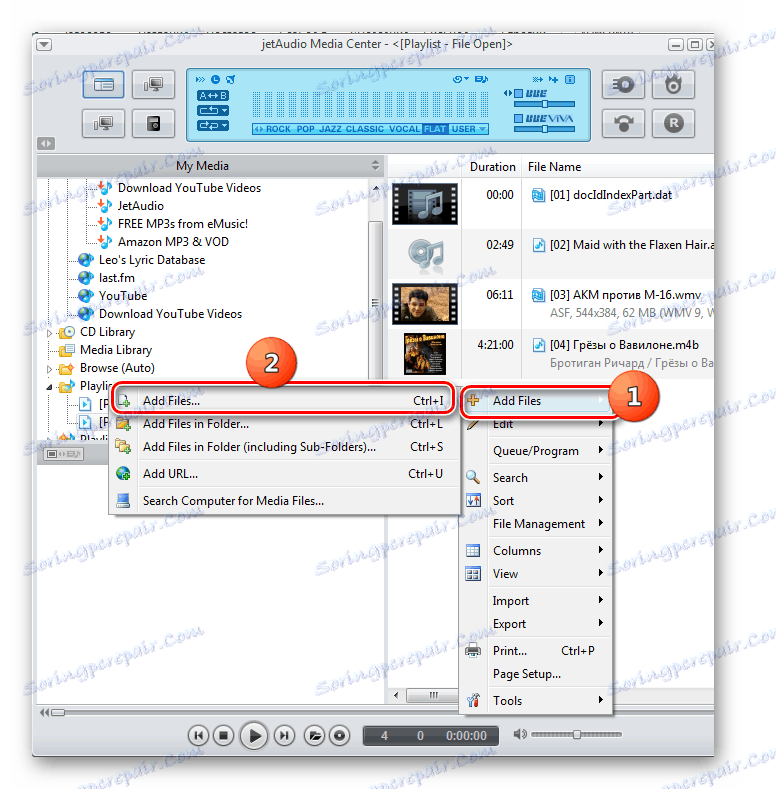This screenshot has height=789, width=776.
Task: Open the Columns submenu
Action: tap(536, 550)
